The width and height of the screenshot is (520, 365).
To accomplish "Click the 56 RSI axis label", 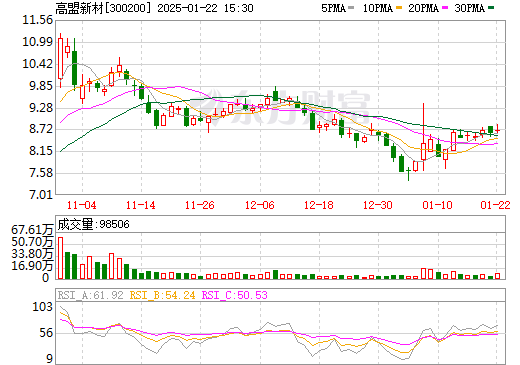I will 46,333.
